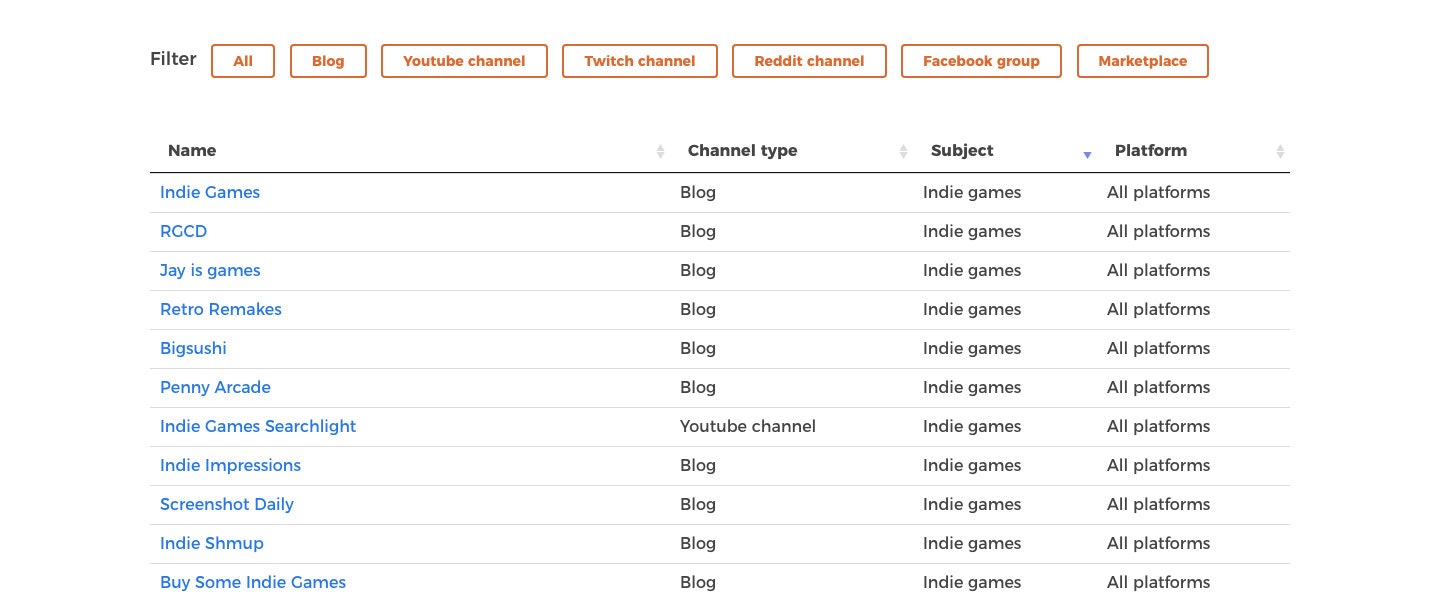The height and width of the screenshot is (602, 1440).
Task: Toggle the Subject column sort arrow
Action: tap(1087, 153)
